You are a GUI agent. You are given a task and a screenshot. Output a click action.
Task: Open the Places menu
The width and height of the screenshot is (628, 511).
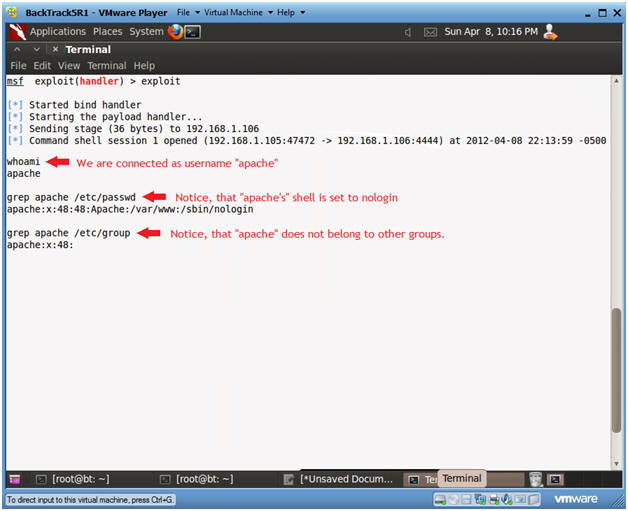click(x=107, y=32)
